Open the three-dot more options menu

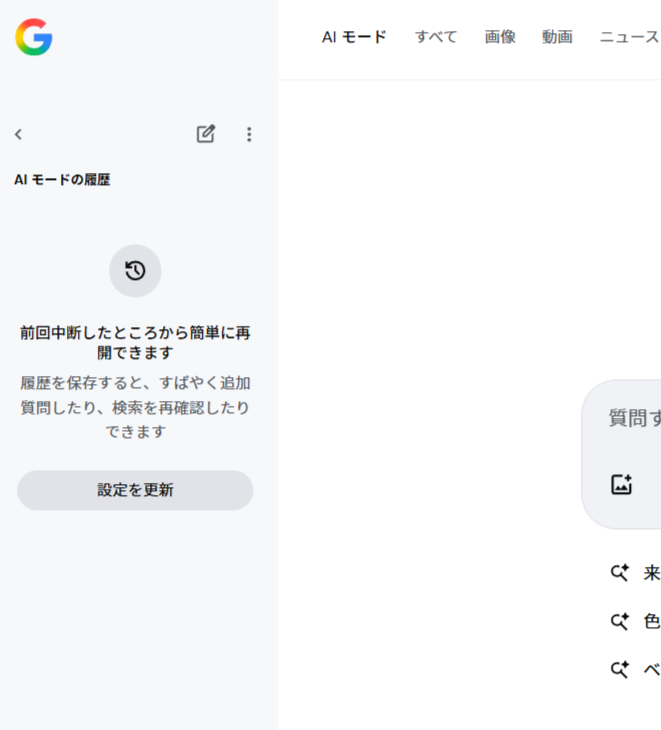coord(249,134)
